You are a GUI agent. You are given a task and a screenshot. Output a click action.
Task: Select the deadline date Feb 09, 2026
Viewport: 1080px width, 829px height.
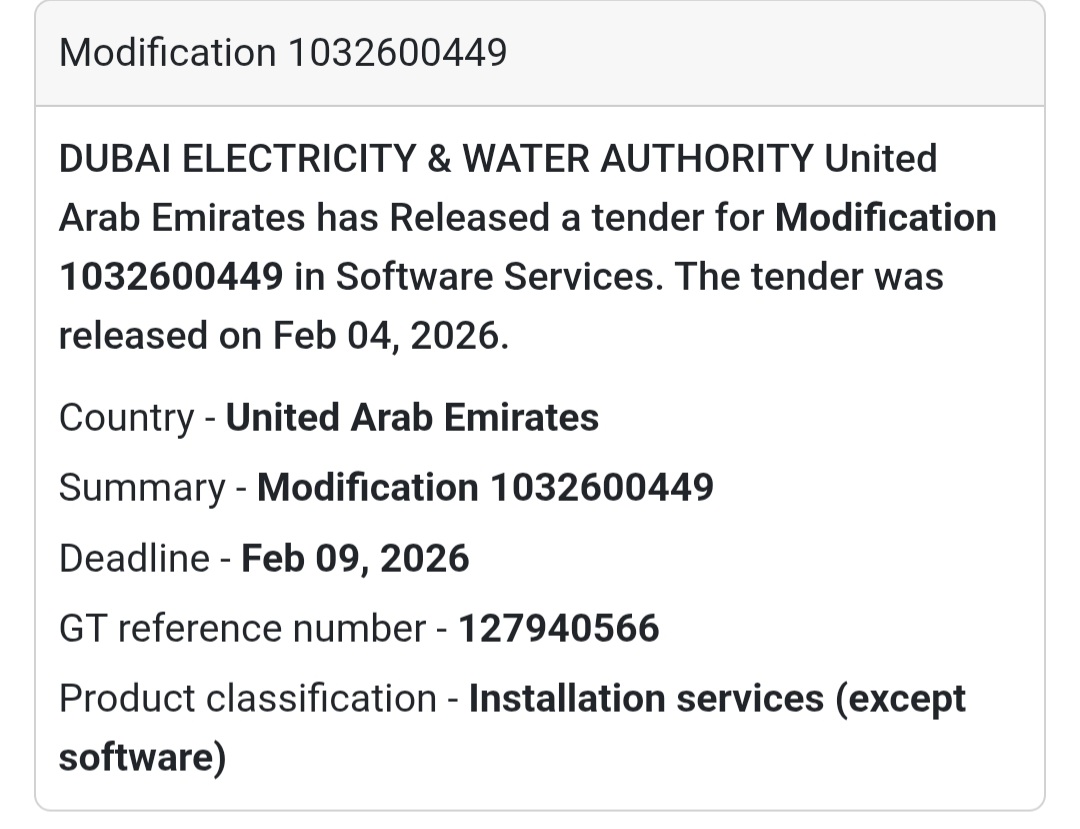click(x=355, y=558)
